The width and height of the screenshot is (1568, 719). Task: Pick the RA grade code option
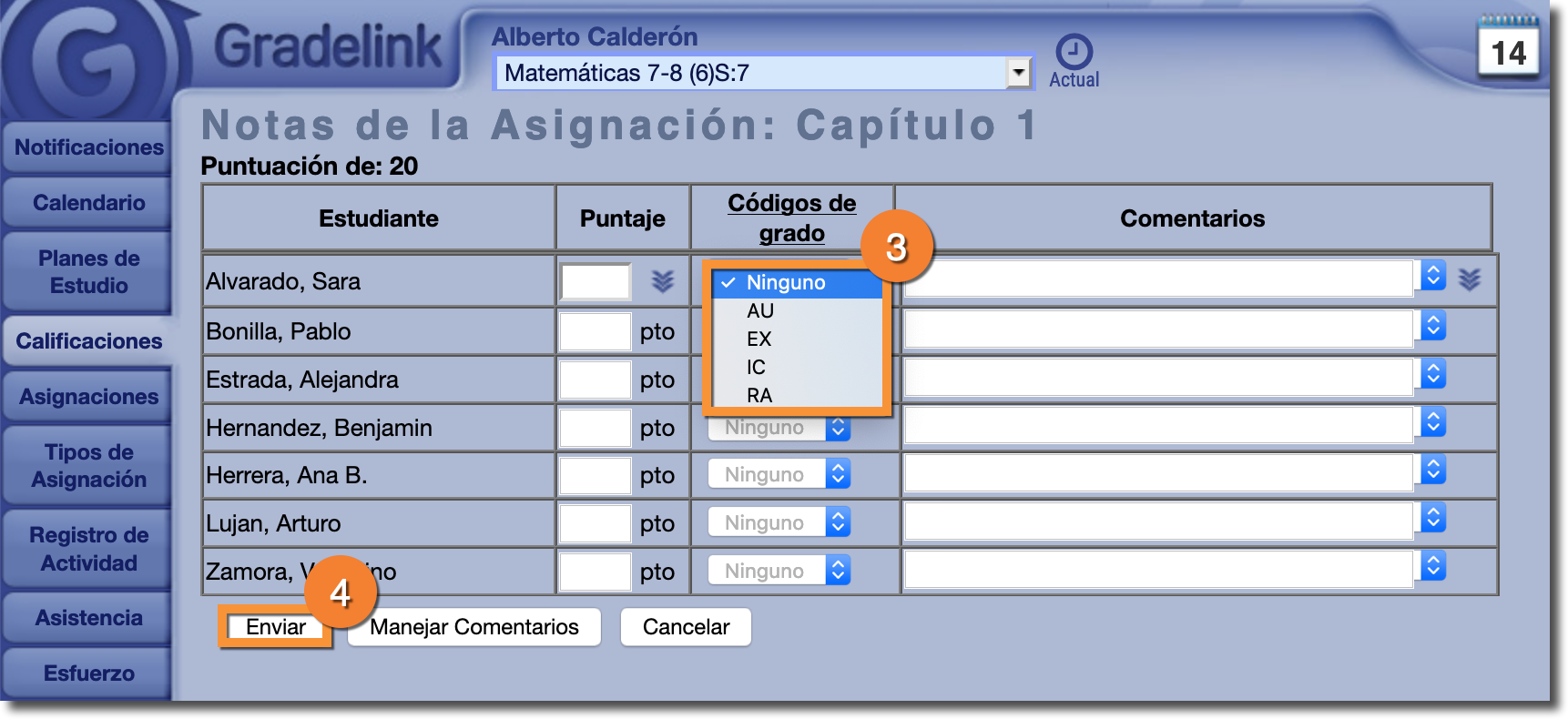pos(759,396)
